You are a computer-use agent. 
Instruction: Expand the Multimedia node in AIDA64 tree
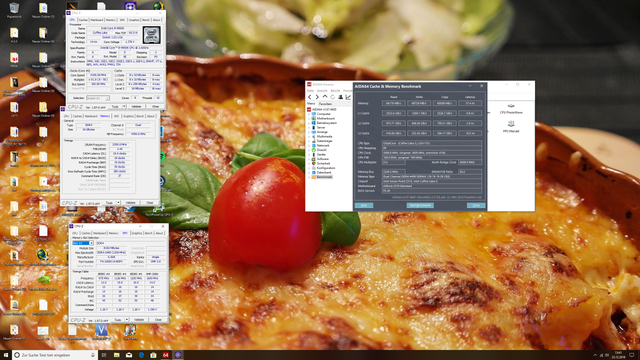(309, 136)
